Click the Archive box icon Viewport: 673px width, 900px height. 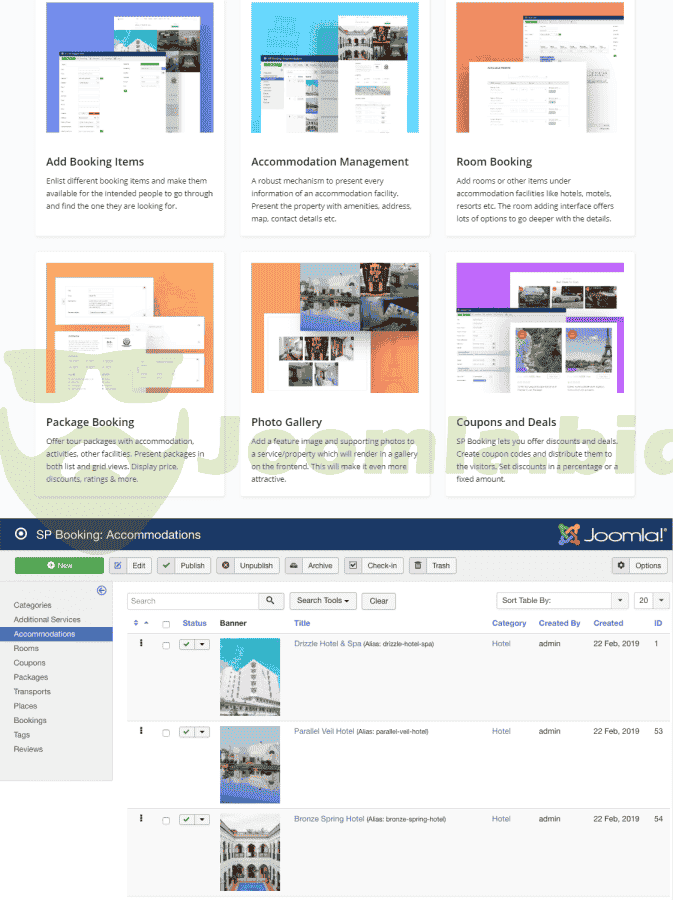tap(293, 565)
